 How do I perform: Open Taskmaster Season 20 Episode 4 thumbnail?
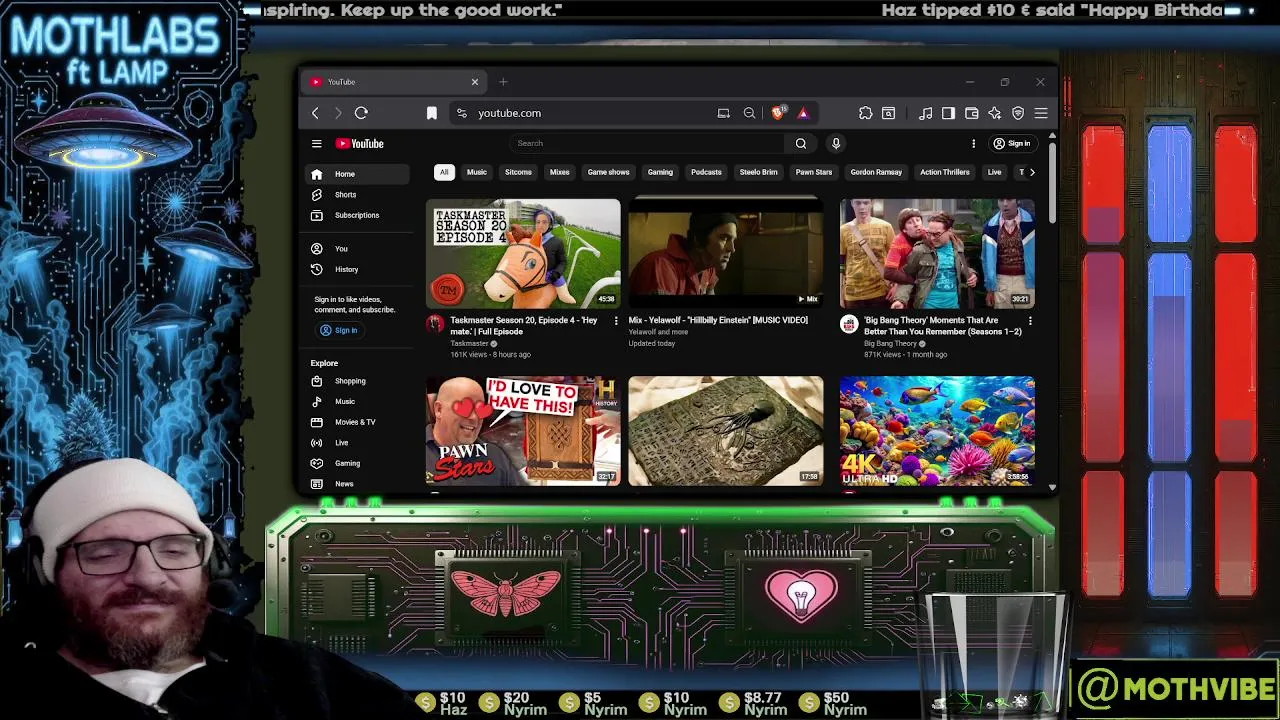[x=523, y=253]
